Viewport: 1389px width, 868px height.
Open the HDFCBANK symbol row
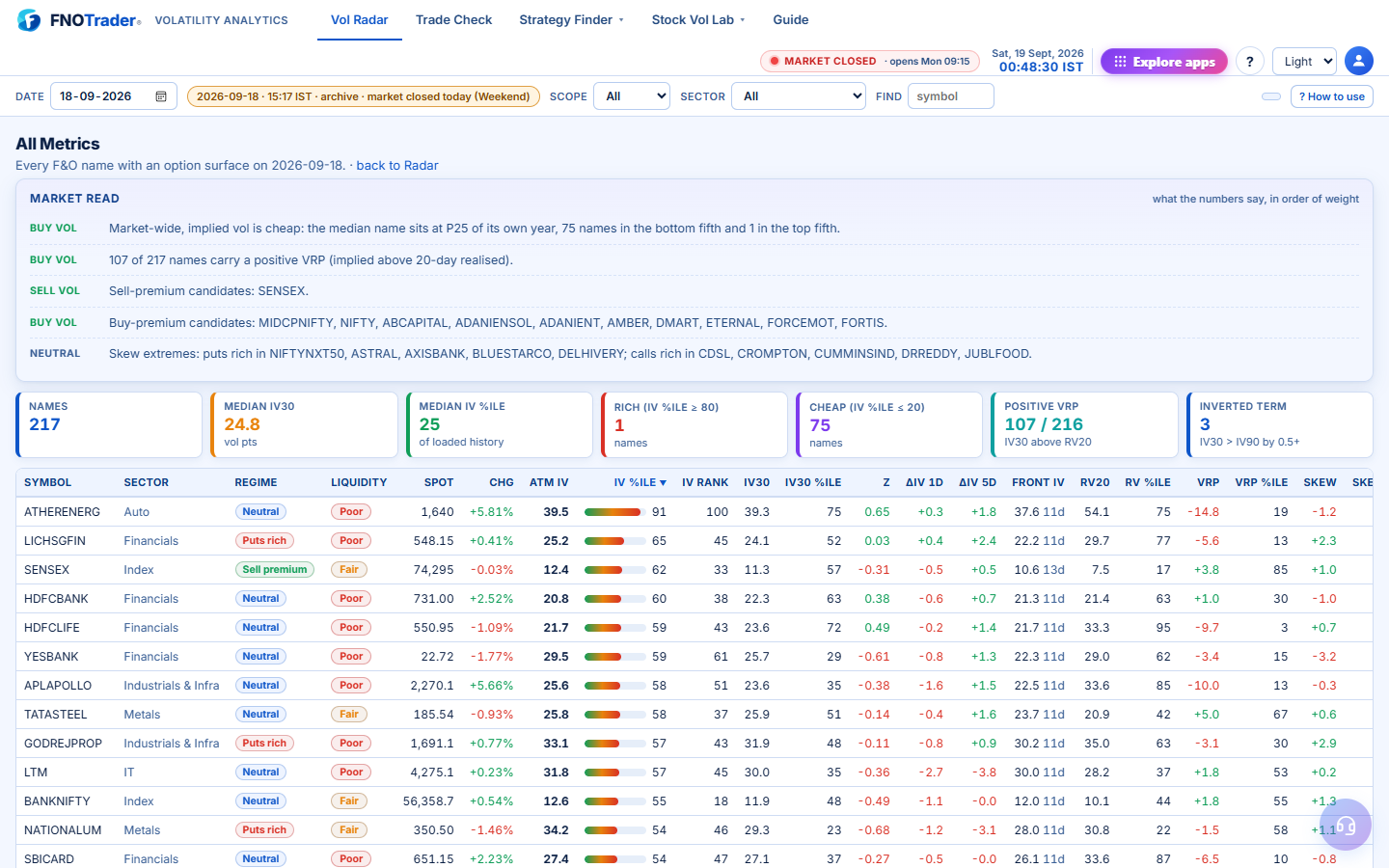pos(56,599)
